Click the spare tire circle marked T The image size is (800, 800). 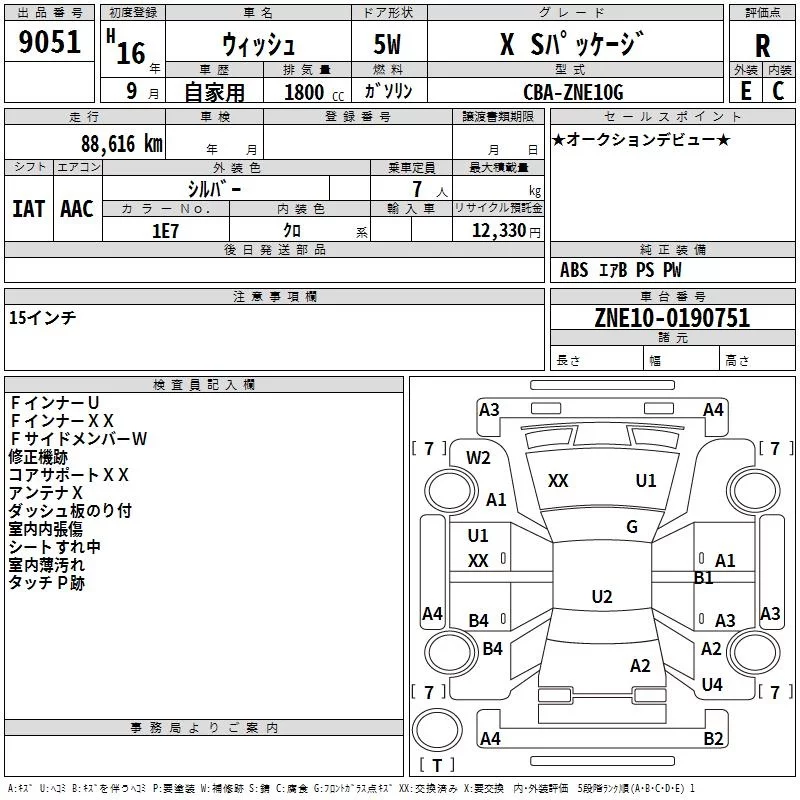click(x=437, y=729)
